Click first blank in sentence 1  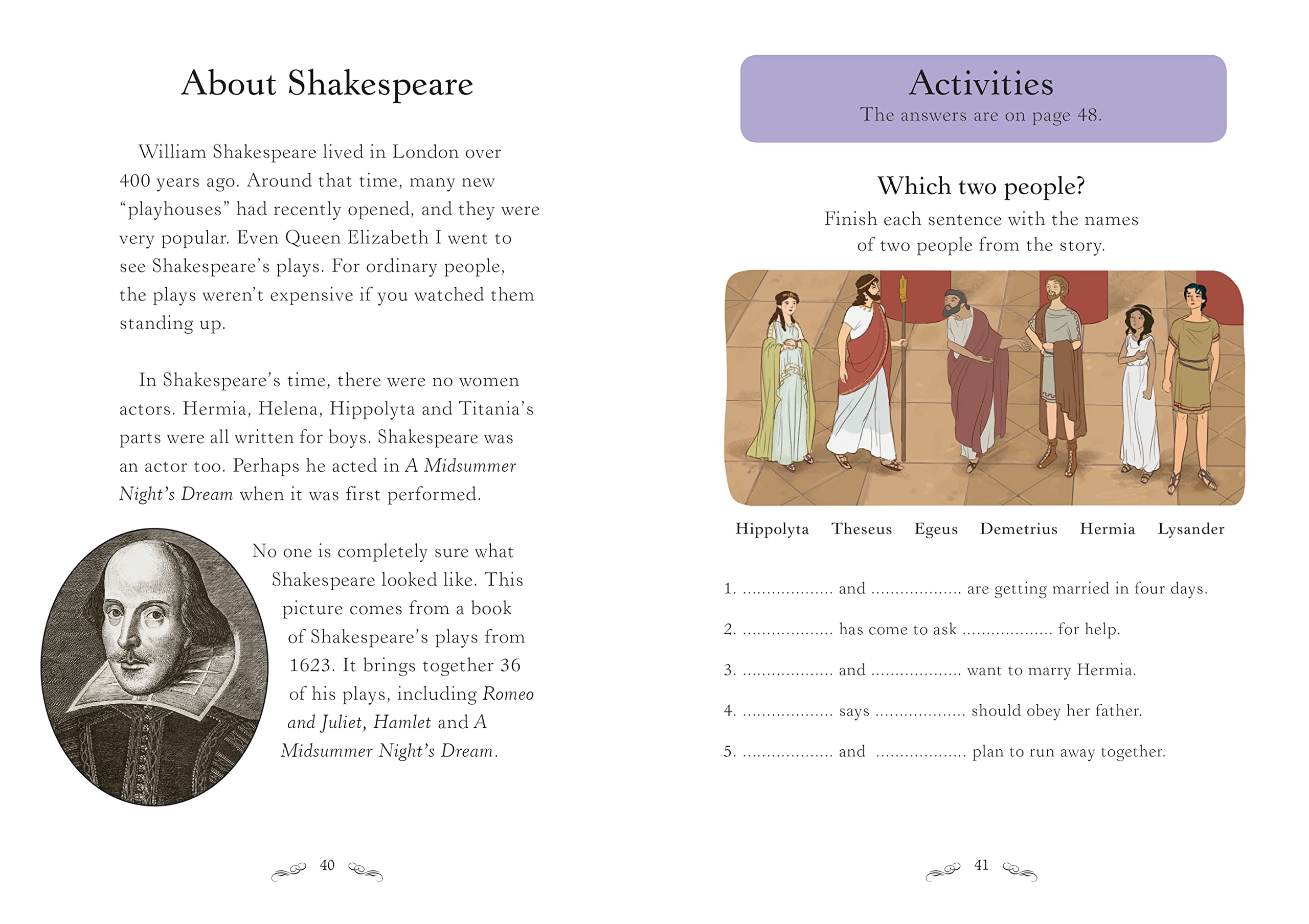(x=787, y=591)
